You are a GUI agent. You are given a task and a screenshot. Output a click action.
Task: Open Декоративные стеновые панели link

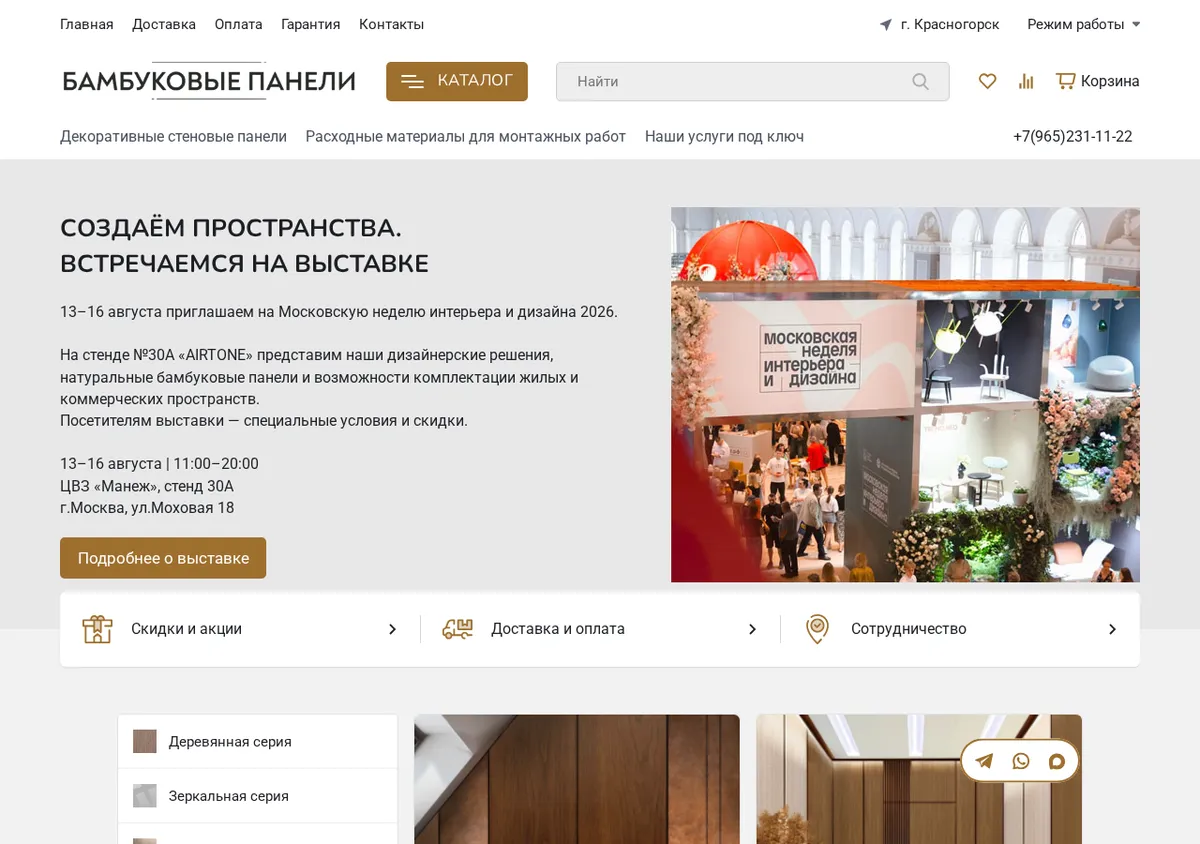coord(173,136)
